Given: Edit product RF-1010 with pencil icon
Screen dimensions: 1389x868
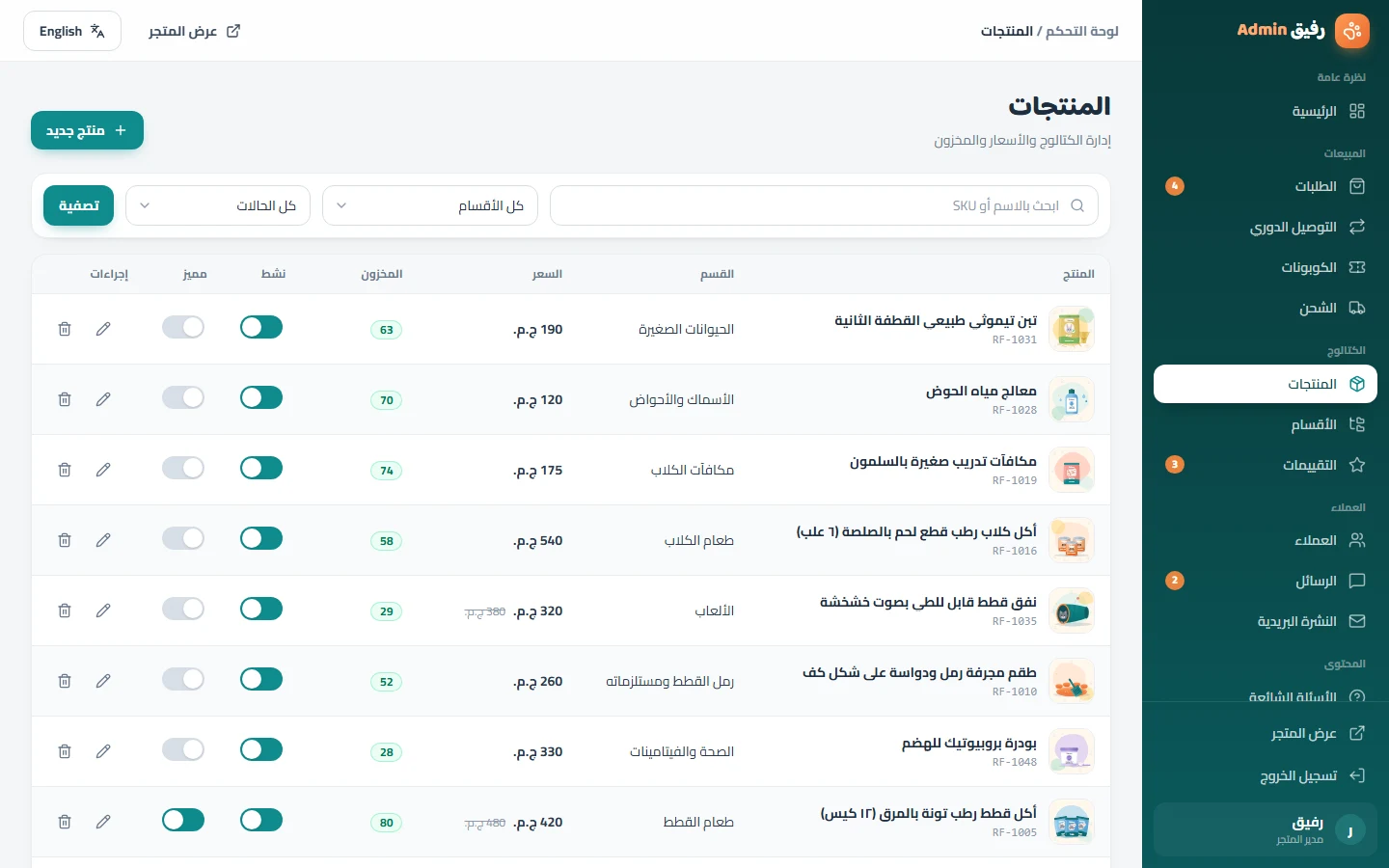Looking at the screenshot, I should 103,681.
